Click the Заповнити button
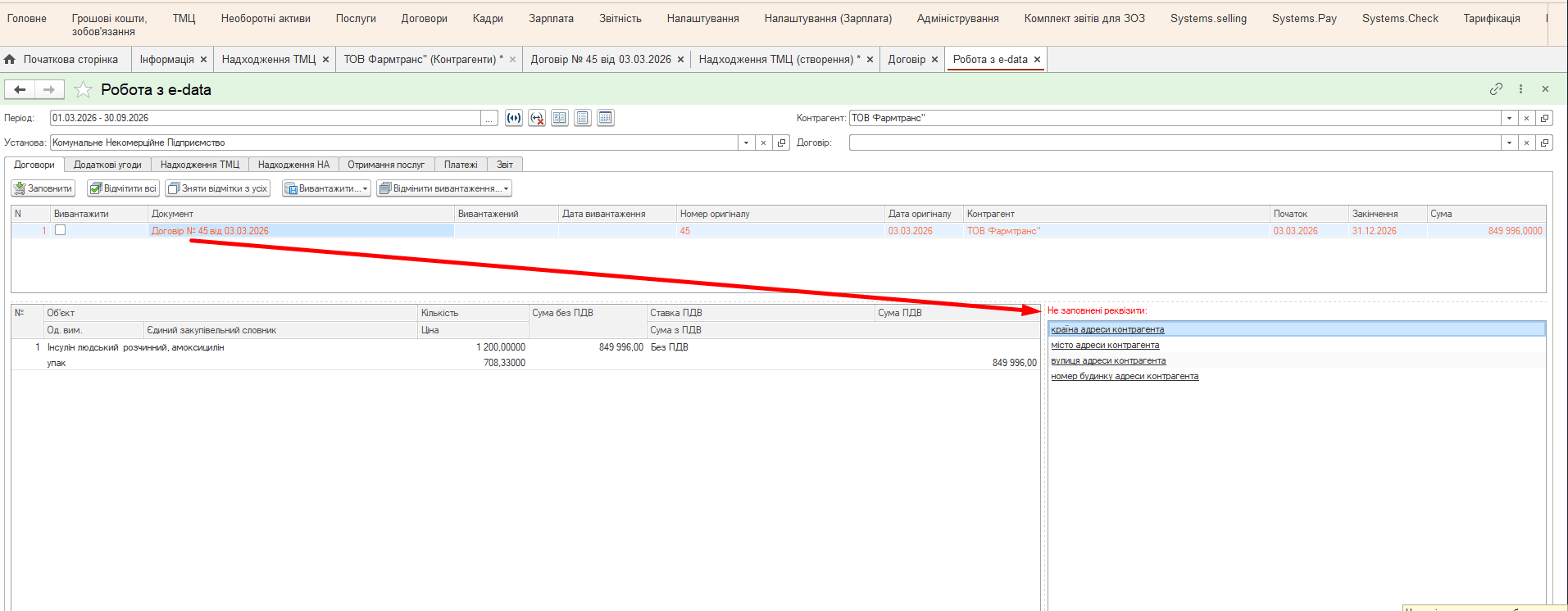This screenshot has height=611, width=1568. pos(43,188)
